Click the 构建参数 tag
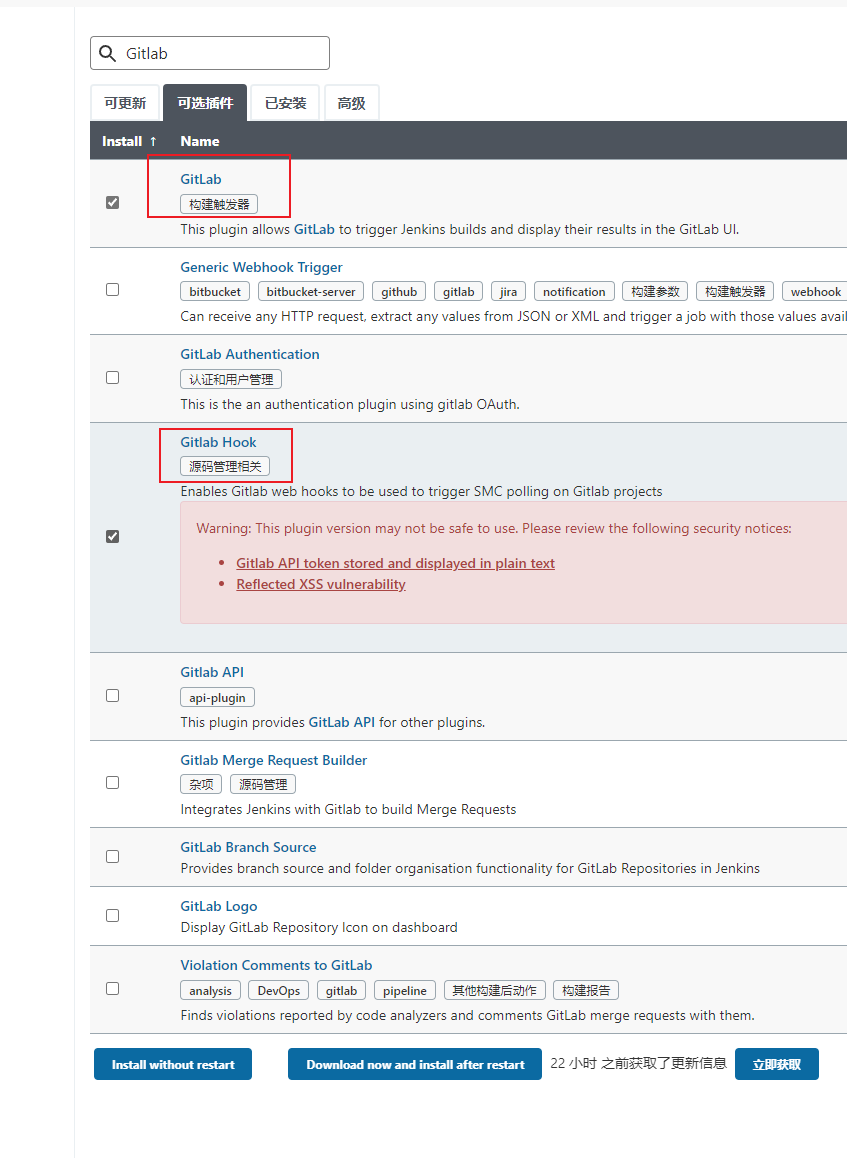Screen dimensions: 847x1158 655,292
